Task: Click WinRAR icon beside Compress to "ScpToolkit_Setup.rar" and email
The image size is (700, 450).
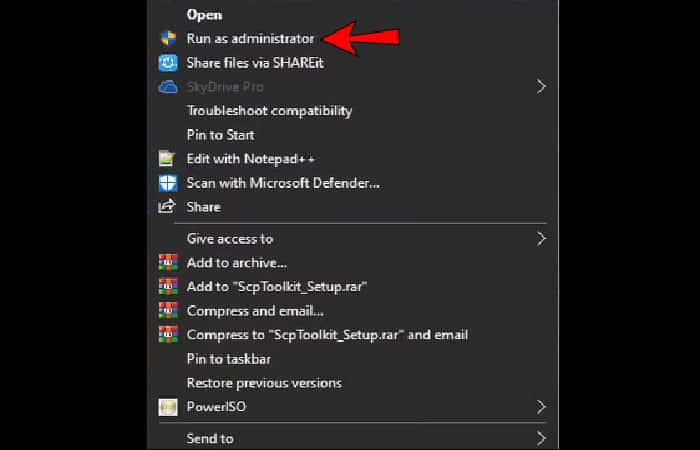Action: tap(168, 334)
